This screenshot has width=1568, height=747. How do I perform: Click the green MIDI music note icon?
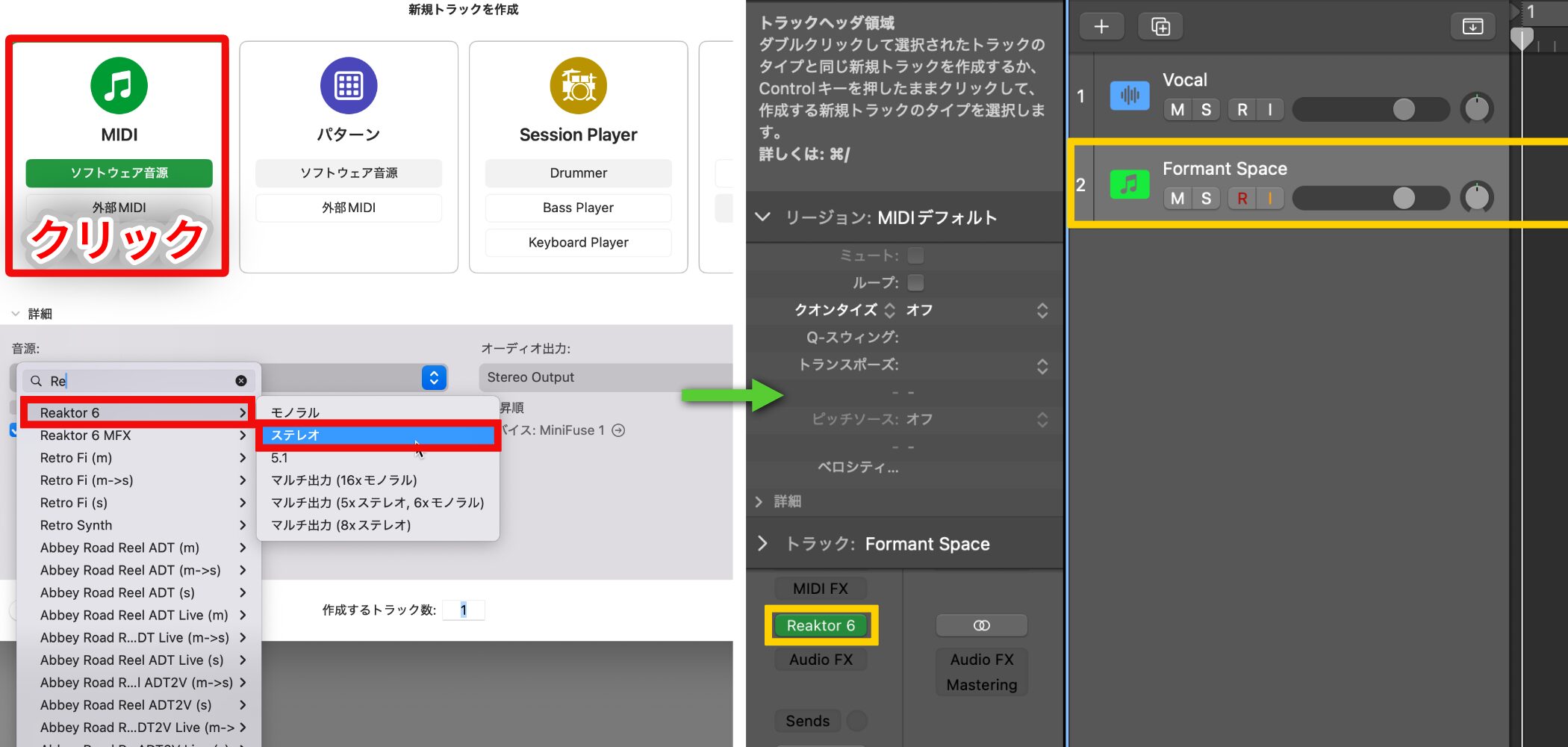point(119,86)
